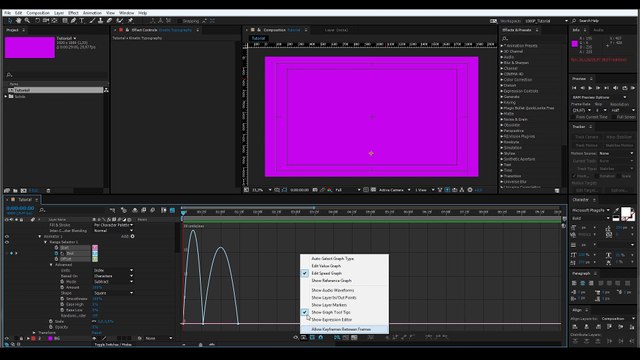The width and height of the screenshot is (640, 360).
Task: Select the Rotation tool in the toolbar
Action: tap(37, 21)
